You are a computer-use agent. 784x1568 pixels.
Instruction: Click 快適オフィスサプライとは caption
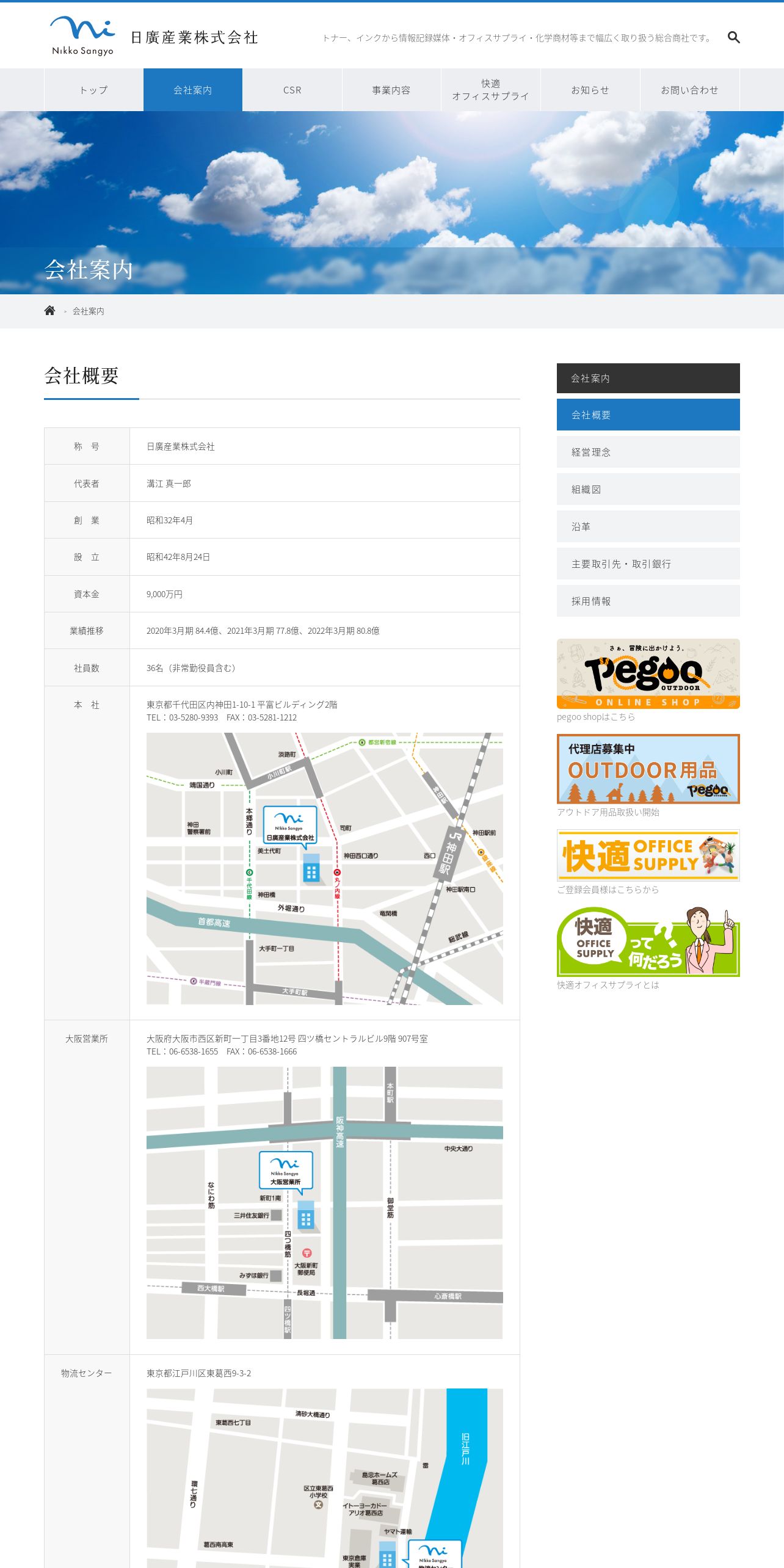[x=608, y=985]
